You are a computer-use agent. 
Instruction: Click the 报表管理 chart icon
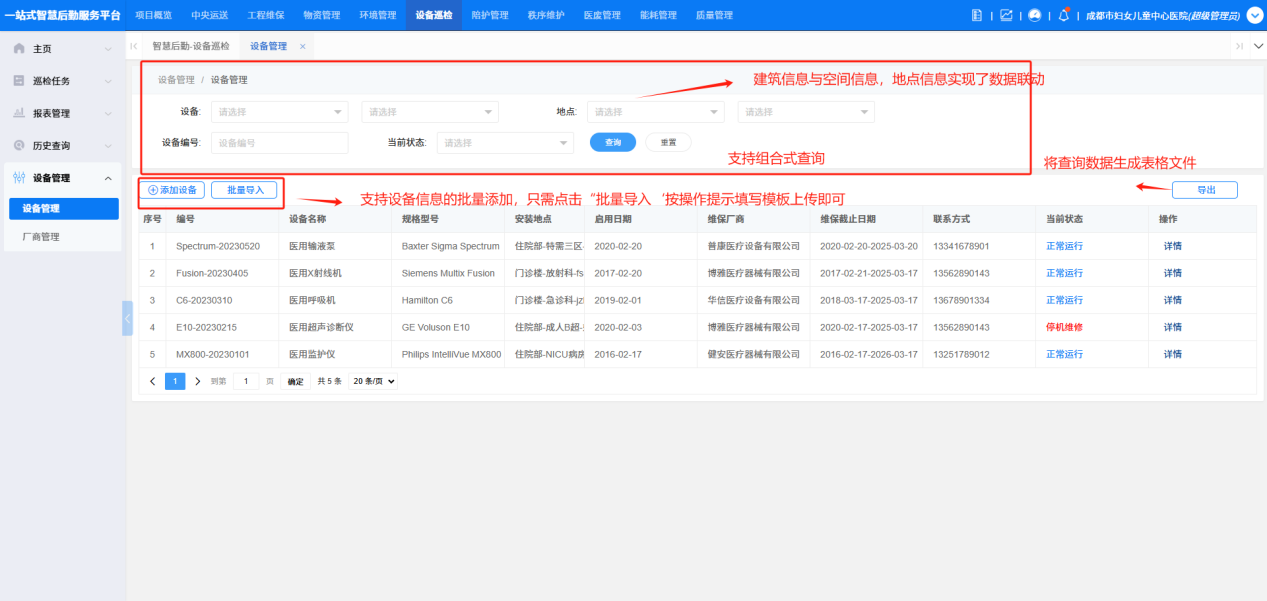[19, 113]
